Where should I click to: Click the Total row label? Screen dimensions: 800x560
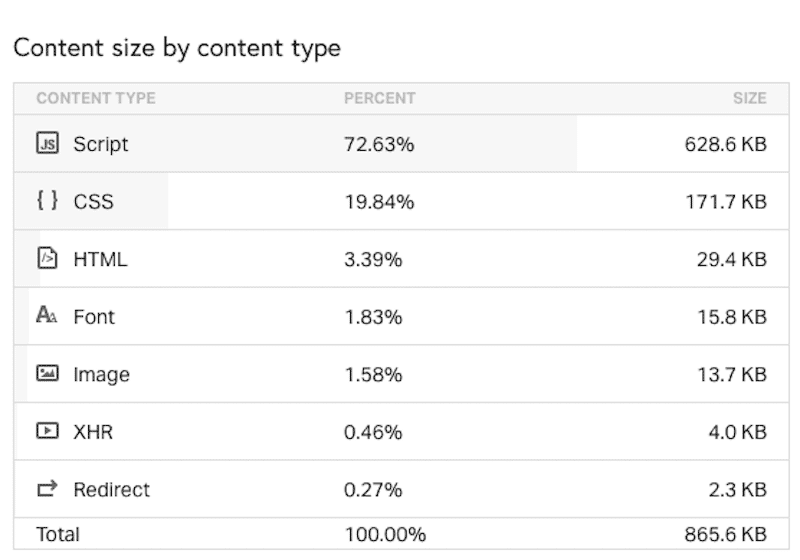pos(58,534)
